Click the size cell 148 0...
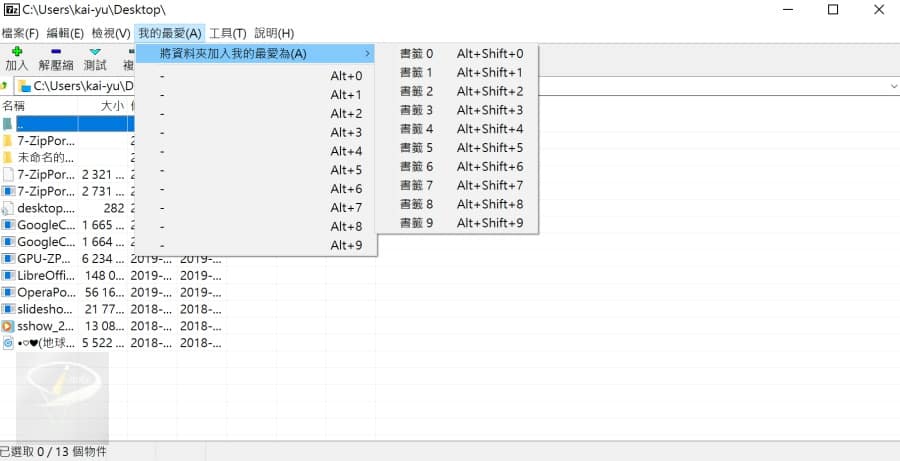 pos(104,276)
